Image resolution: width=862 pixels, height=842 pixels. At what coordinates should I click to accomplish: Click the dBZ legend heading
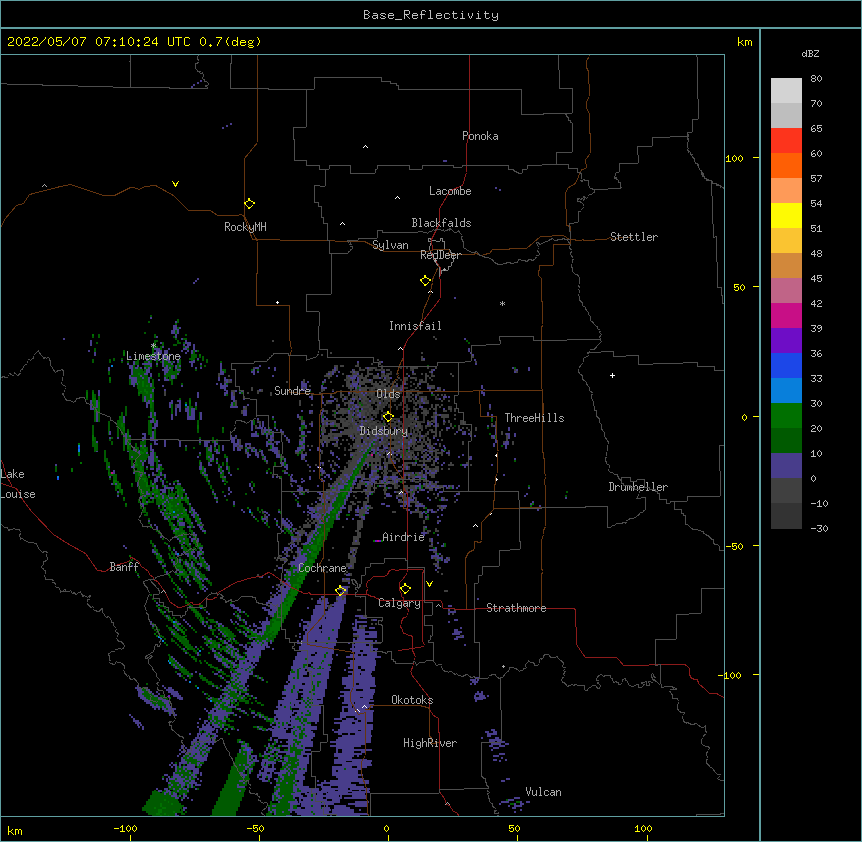(810, 53)
